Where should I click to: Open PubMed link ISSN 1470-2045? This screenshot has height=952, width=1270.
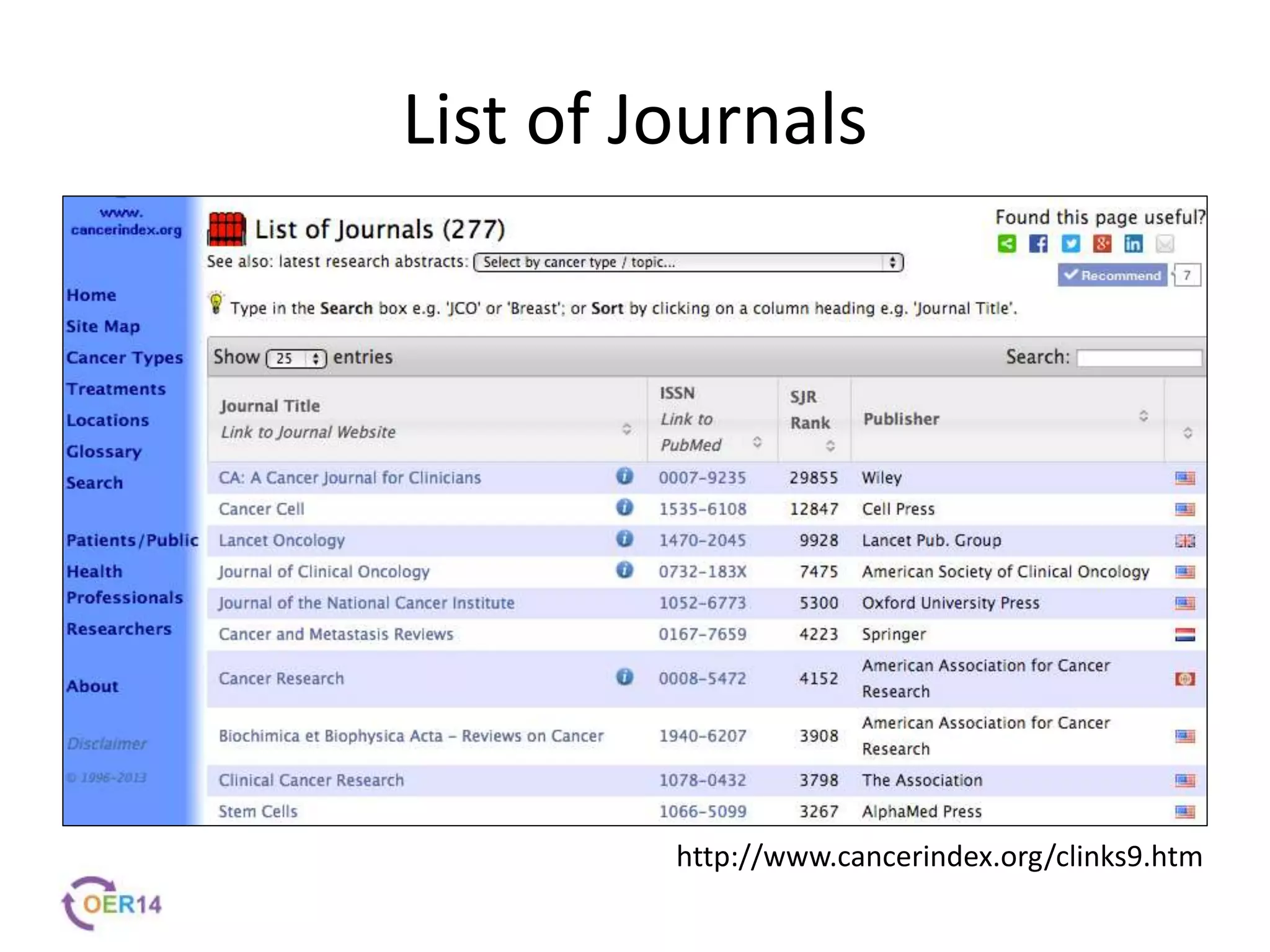pyautogui.click(x=703, y=540)
